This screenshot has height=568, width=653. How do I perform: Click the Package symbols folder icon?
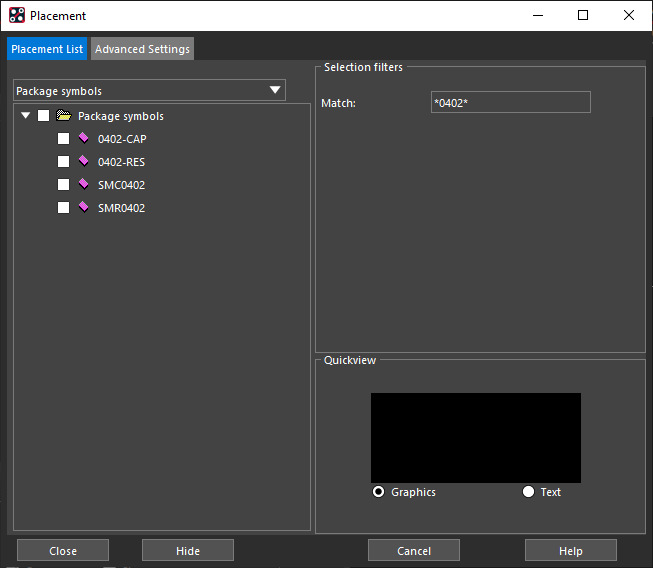click(x=64, y=115)
